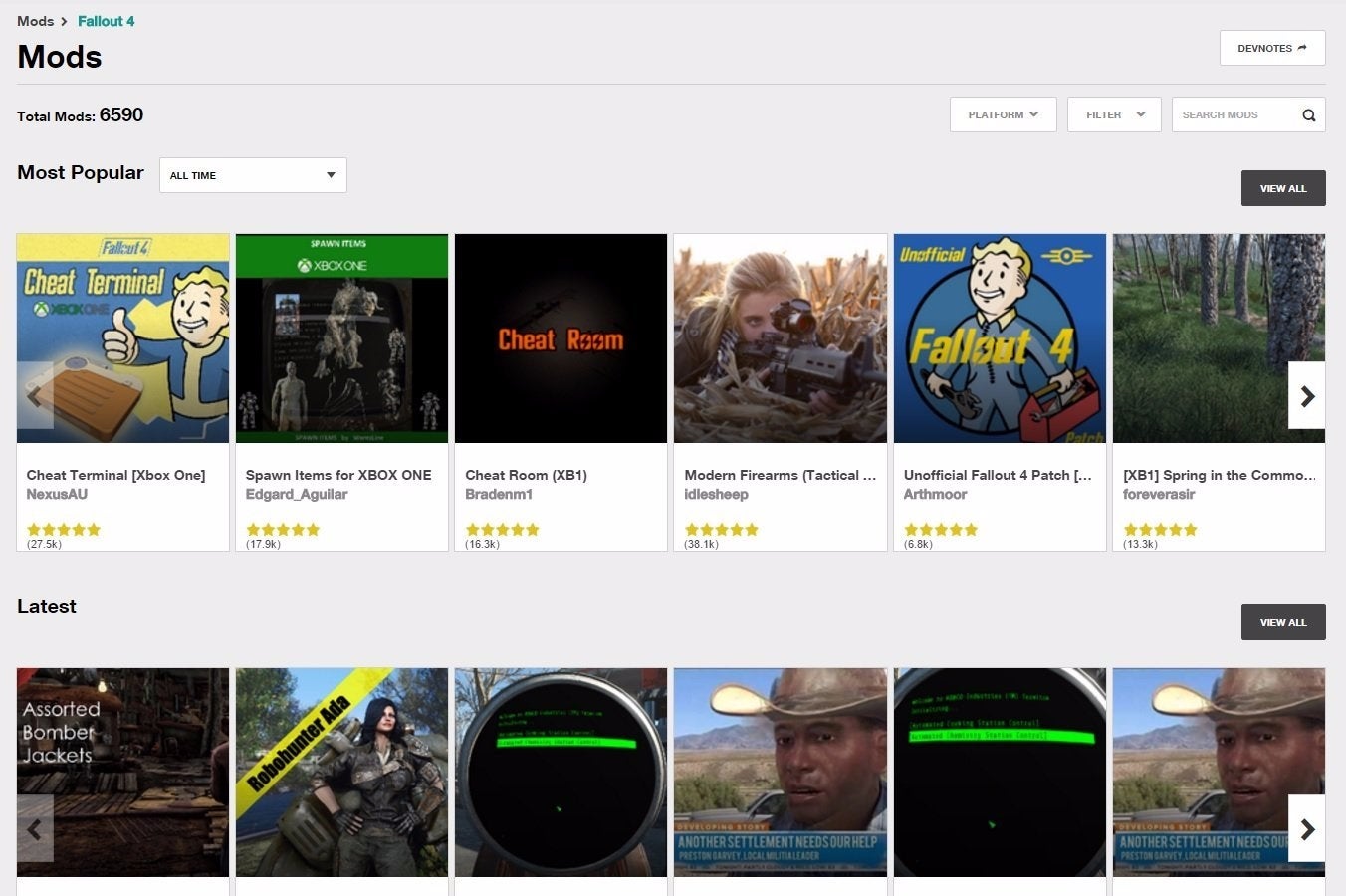Open the Devnotes button
Viewport: 1346px width, 896px height.
coord(1271,48)
